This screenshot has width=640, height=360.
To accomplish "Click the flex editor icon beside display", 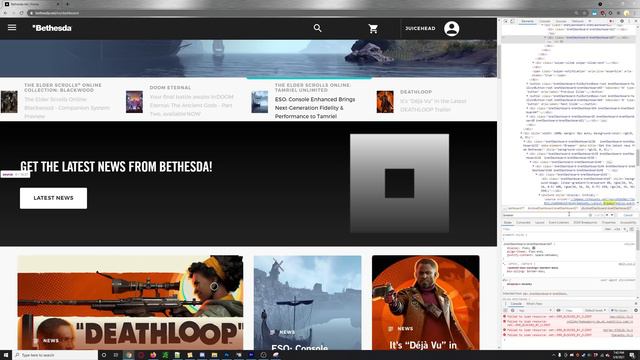I will click(x=533, y=248).
